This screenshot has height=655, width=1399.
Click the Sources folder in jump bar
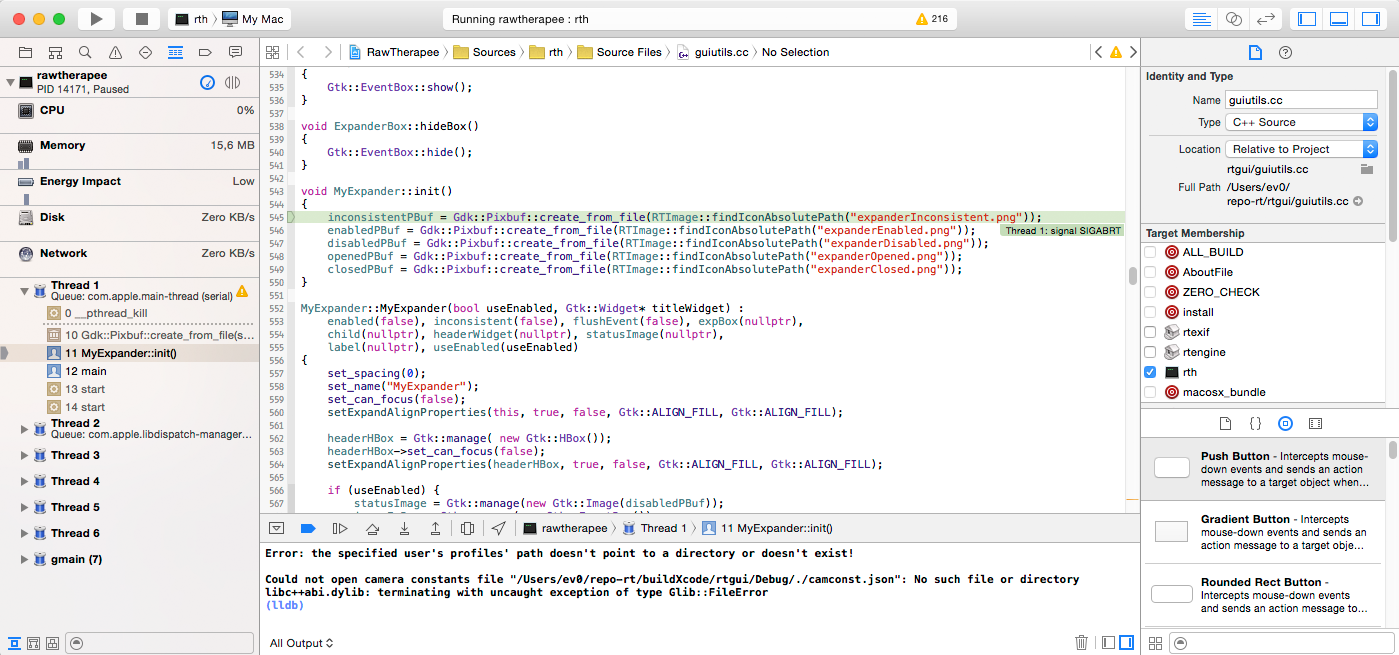point(484,52)
